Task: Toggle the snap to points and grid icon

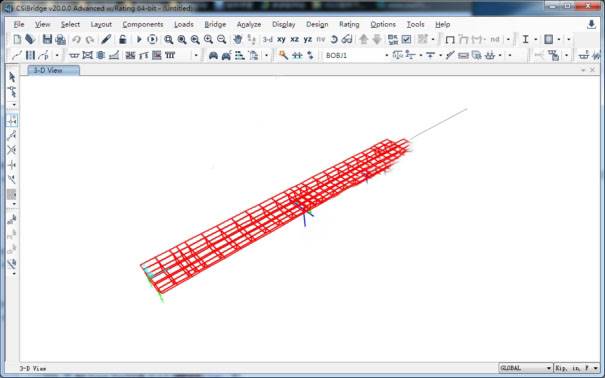Action: pyautogui.click(x=12, y=121)
